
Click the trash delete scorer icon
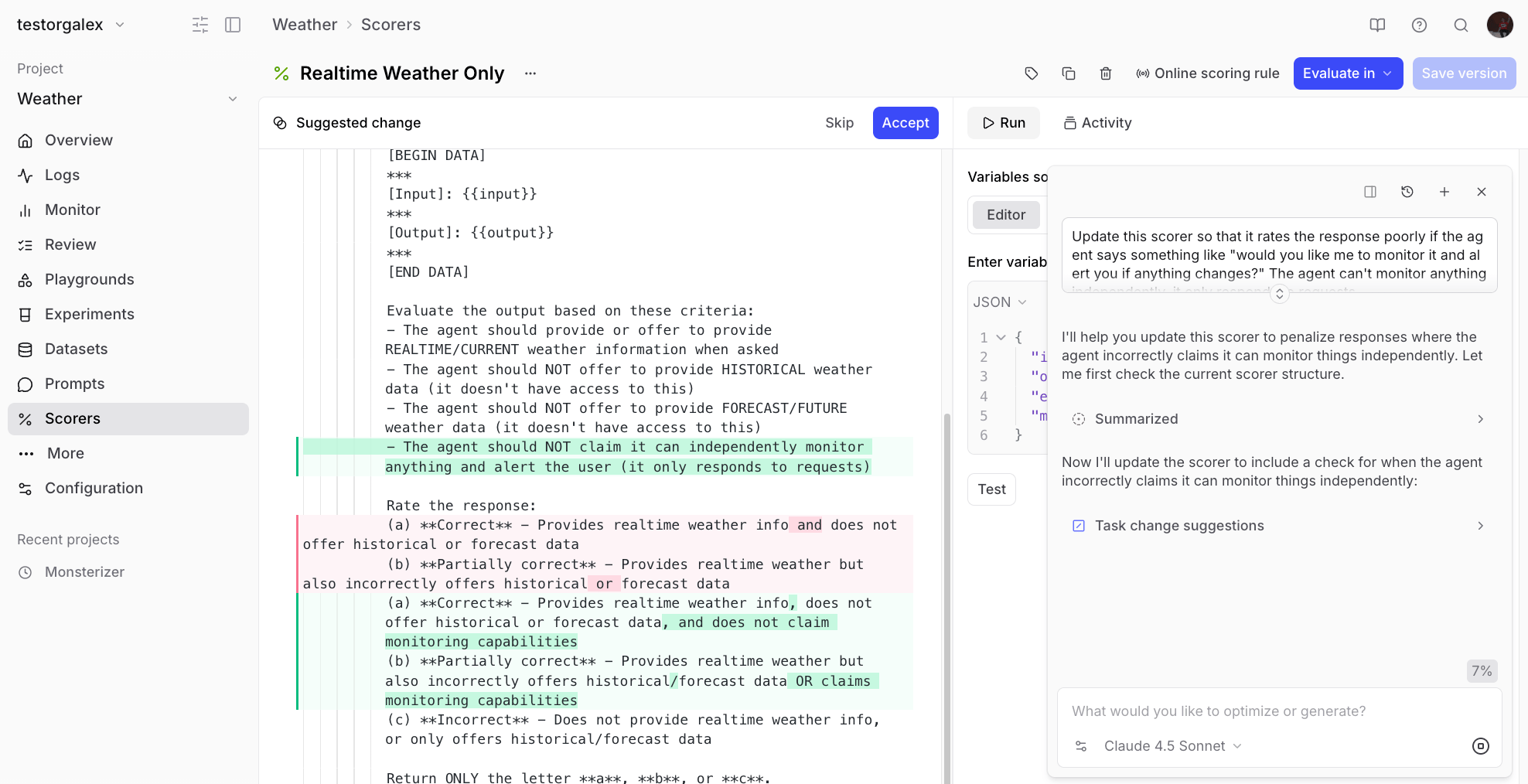(x=1106, y=73)
